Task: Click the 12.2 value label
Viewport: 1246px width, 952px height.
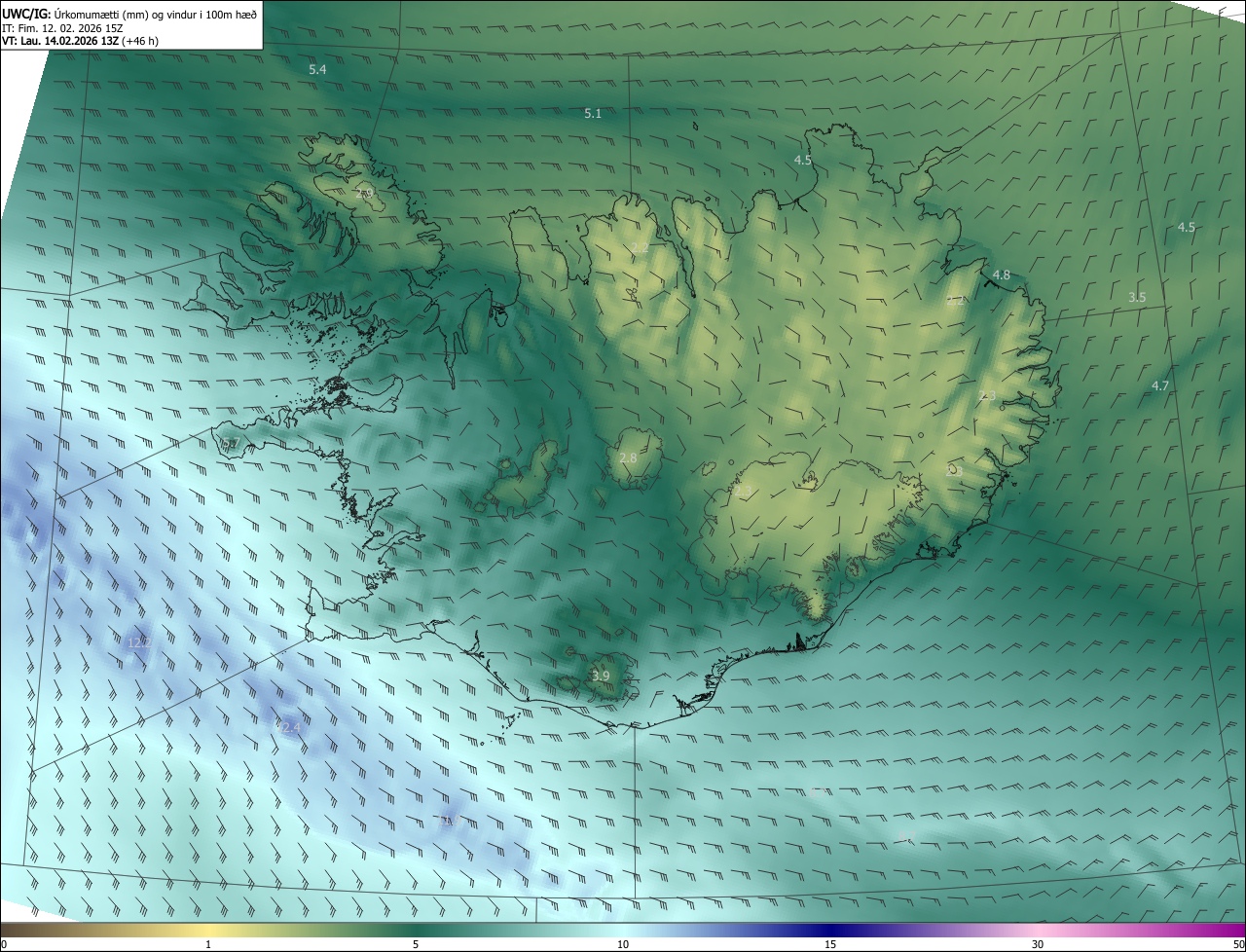Action: (139, 642)
